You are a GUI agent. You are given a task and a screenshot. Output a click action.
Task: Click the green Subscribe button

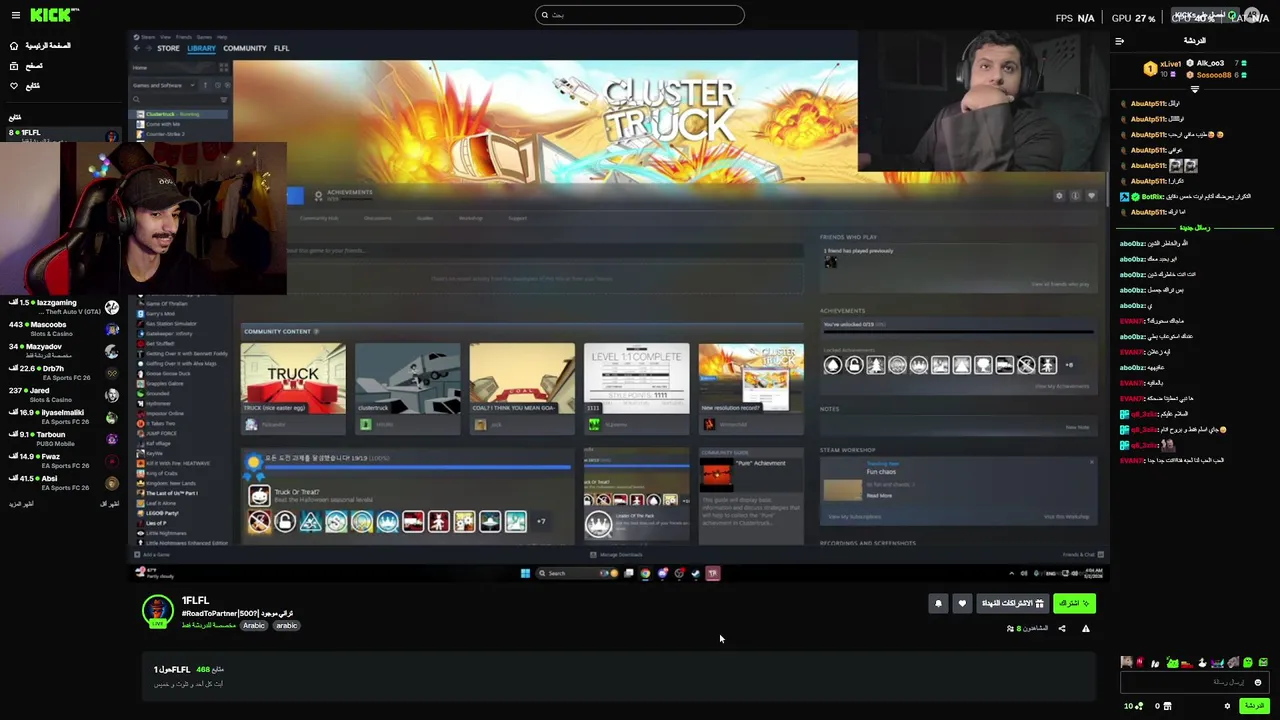1073,603
